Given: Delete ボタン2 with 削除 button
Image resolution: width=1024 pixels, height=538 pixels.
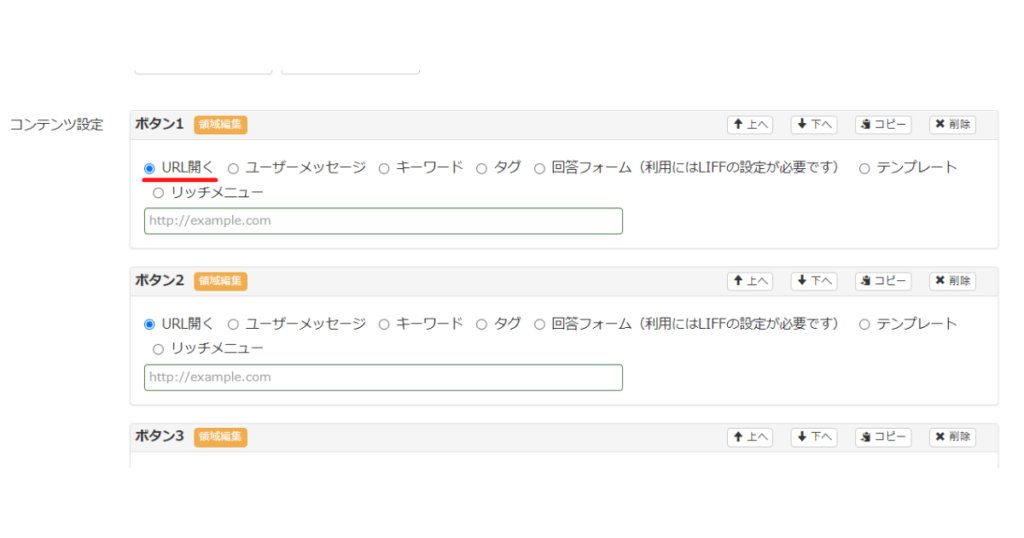Looking at the screenshot, I should (x=952, y=281).
